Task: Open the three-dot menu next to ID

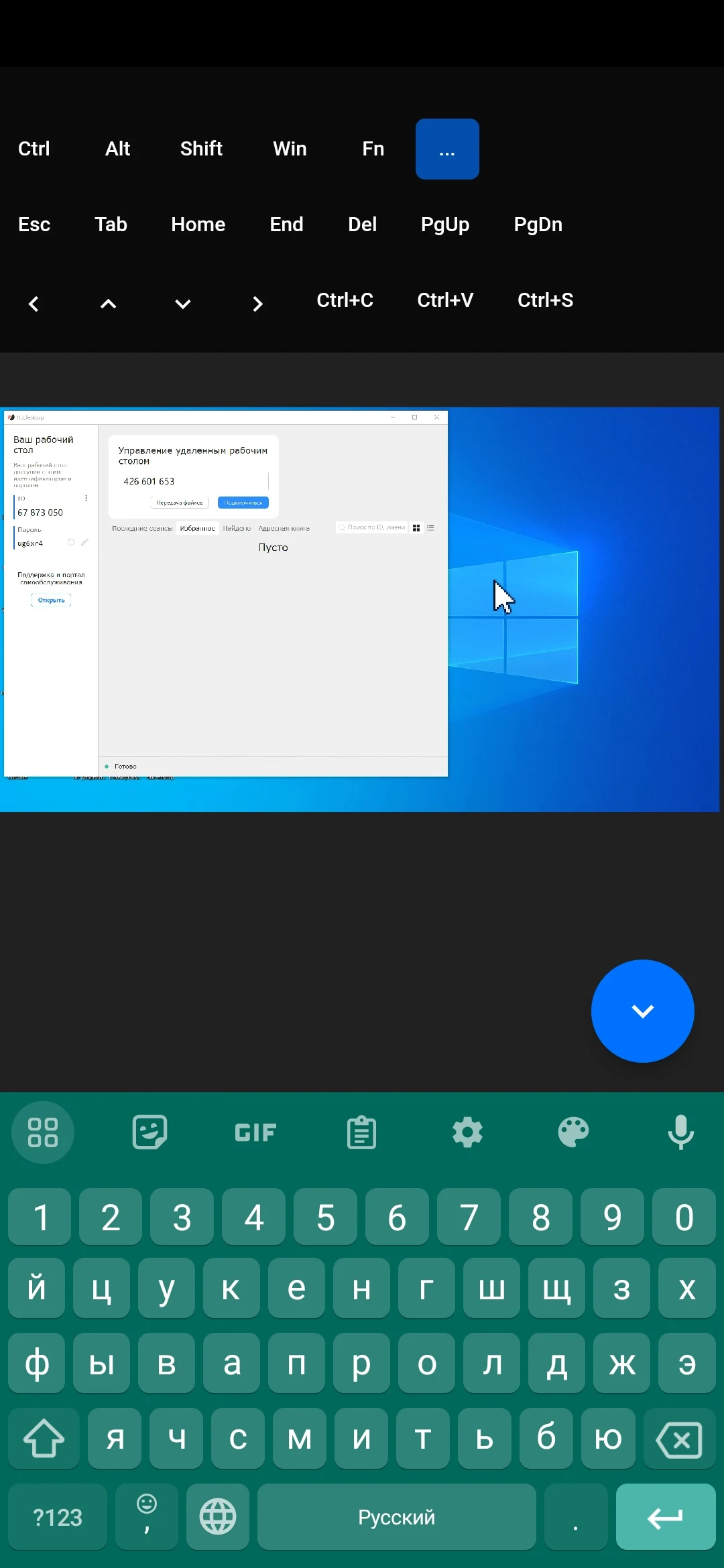Action: (86, 499)
